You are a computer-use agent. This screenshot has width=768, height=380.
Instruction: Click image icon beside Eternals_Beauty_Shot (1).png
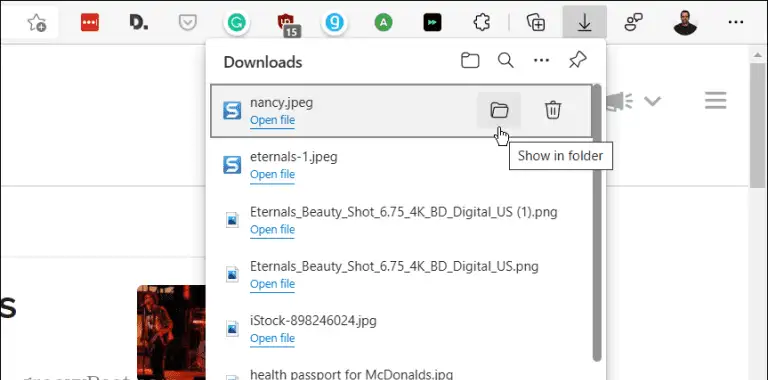pos(232,220)
